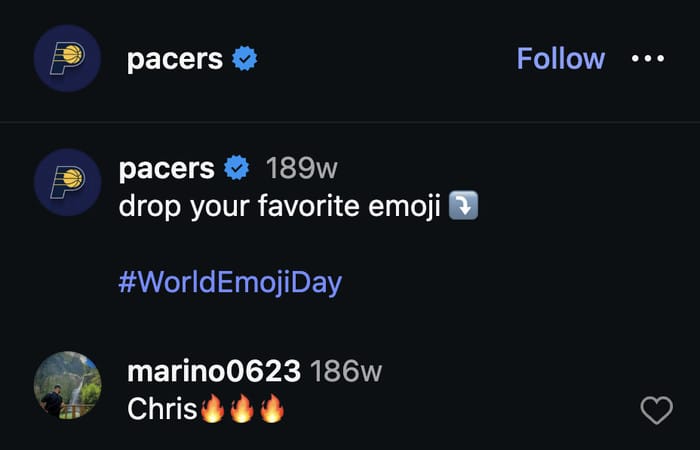Click the first fire emoji after "Chris"

click(x=211, y=409)
